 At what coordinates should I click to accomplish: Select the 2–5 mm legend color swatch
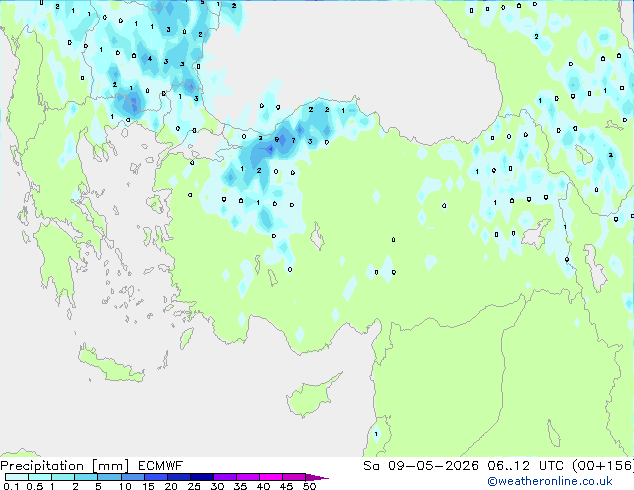tap(86, 477)
